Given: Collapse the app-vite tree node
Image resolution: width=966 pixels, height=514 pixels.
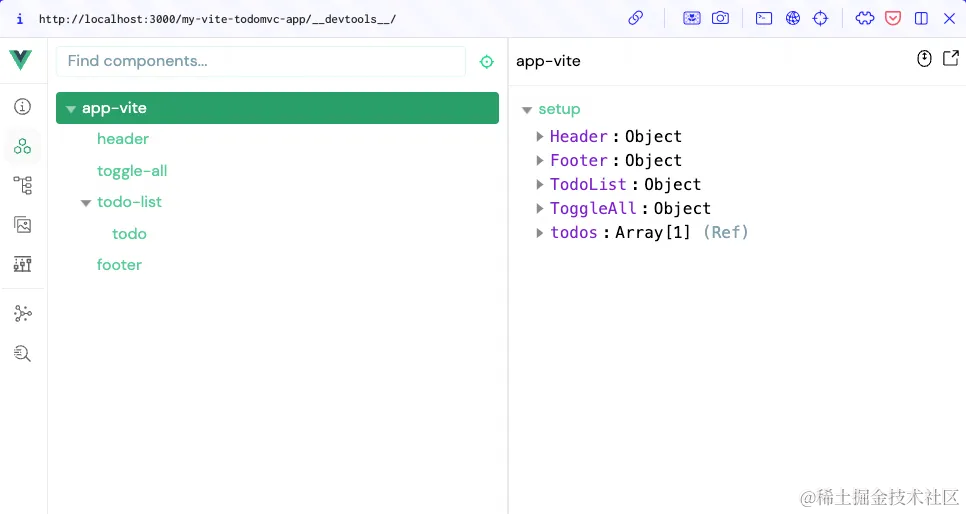Looking at the screenshot, I should tap(71, 109).
